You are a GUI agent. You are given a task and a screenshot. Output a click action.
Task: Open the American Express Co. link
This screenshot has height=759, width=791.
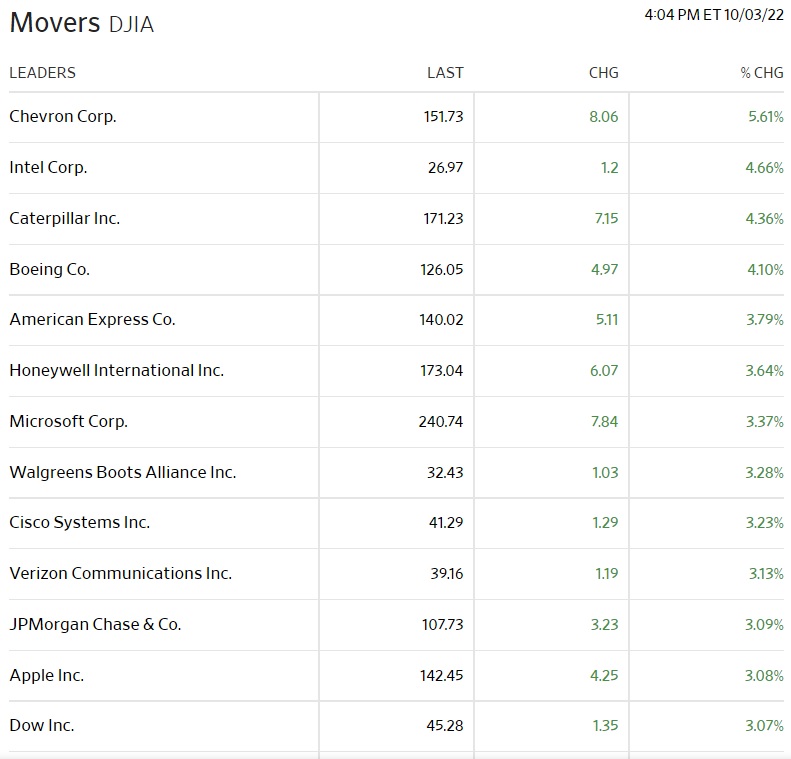click(x=92, y=319)
